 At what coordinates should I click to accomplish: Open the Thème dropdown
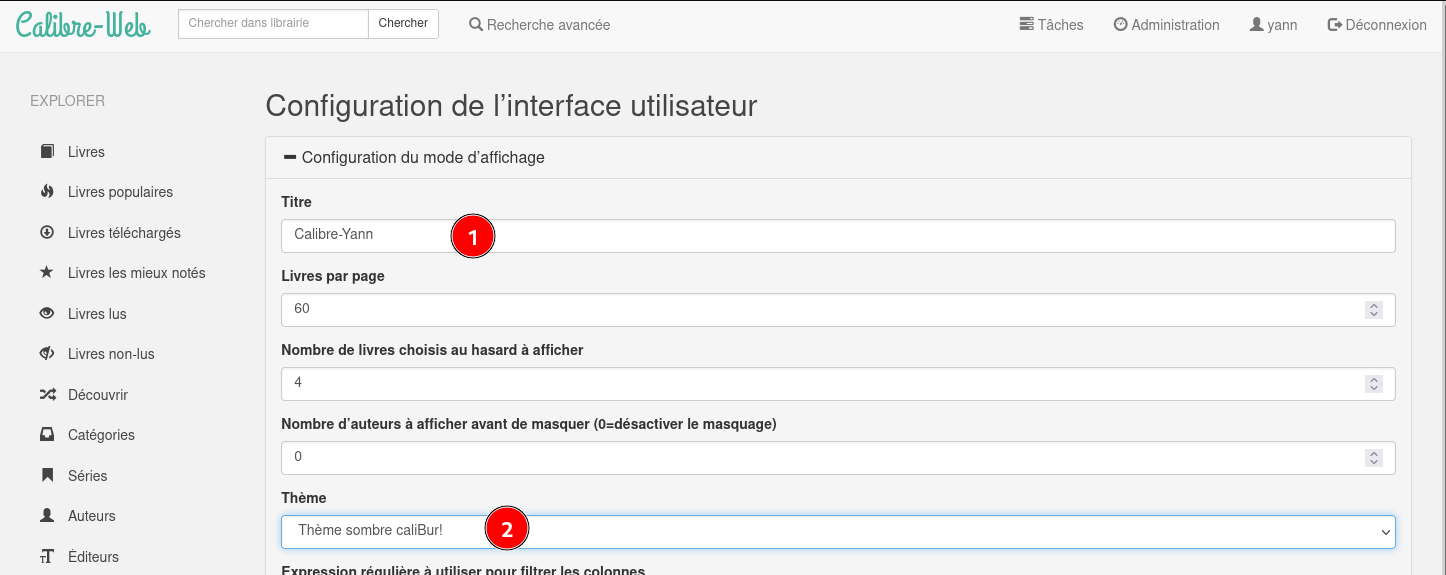(838, 532)
